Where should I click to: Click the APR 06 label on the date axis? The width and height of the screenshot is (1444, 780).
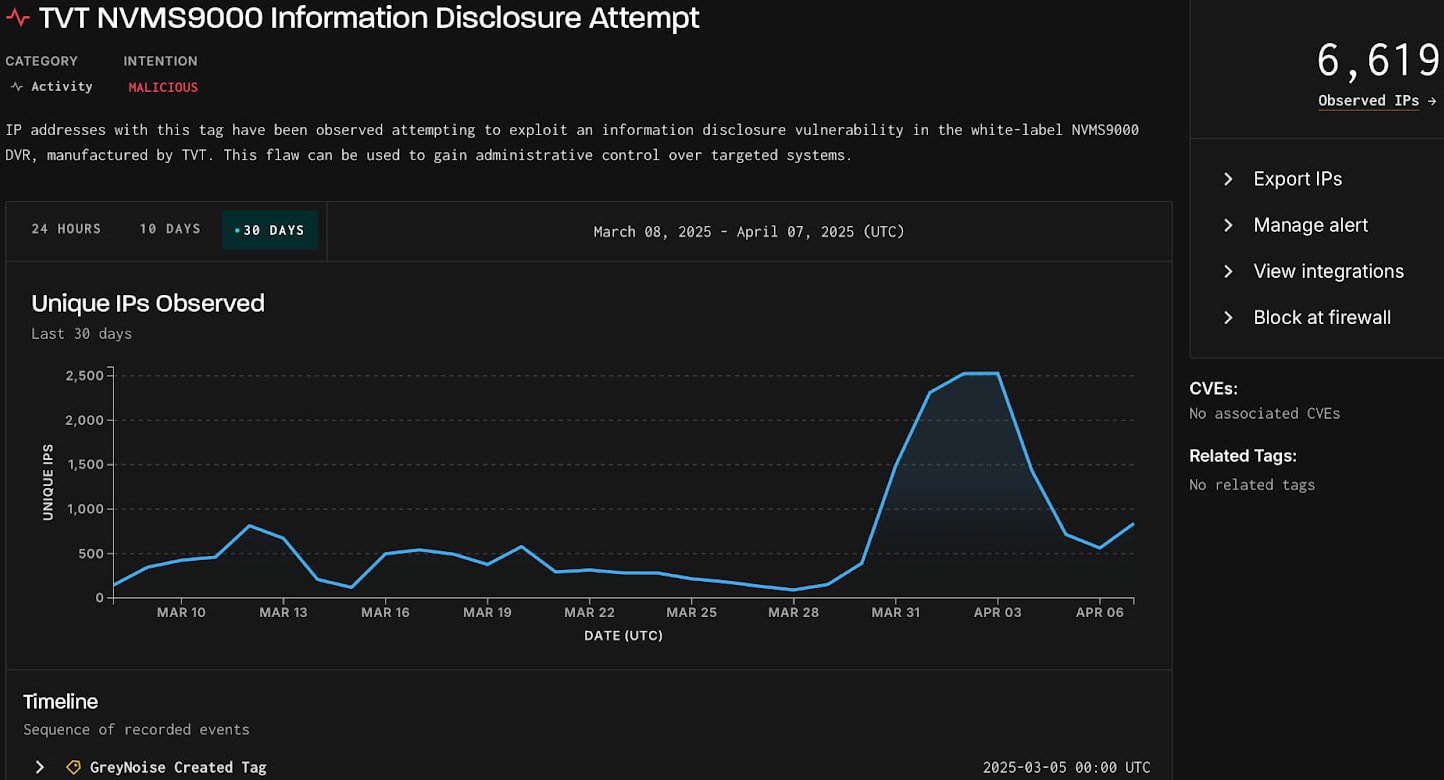point(1100,612)
